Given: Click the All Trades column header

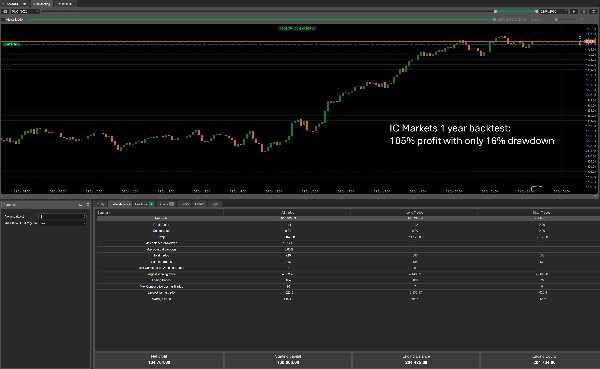Looking at the screenshot, I should coord(287,212).
